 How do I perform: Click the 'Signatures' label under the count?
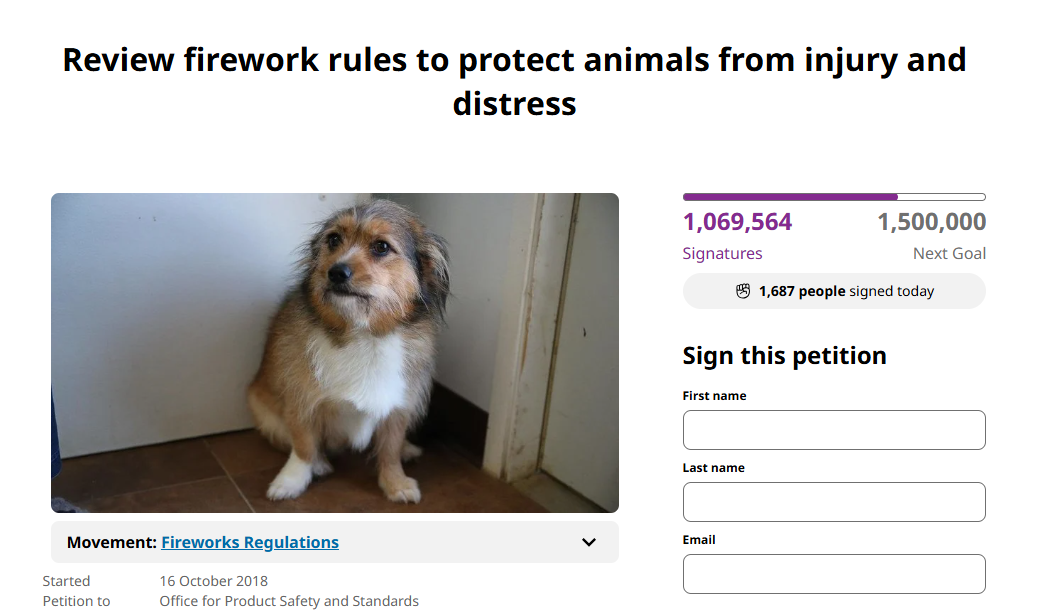722,253
